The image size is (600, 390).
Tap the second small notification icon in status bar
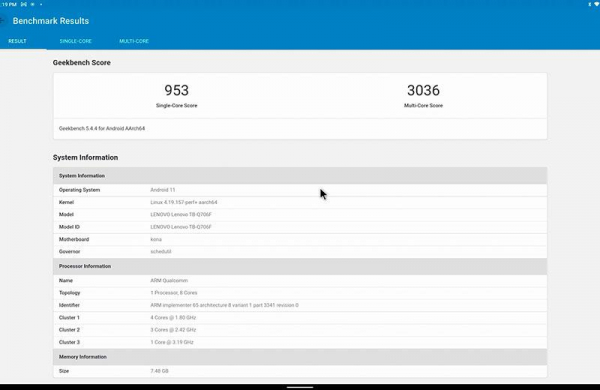coord(33,4)
